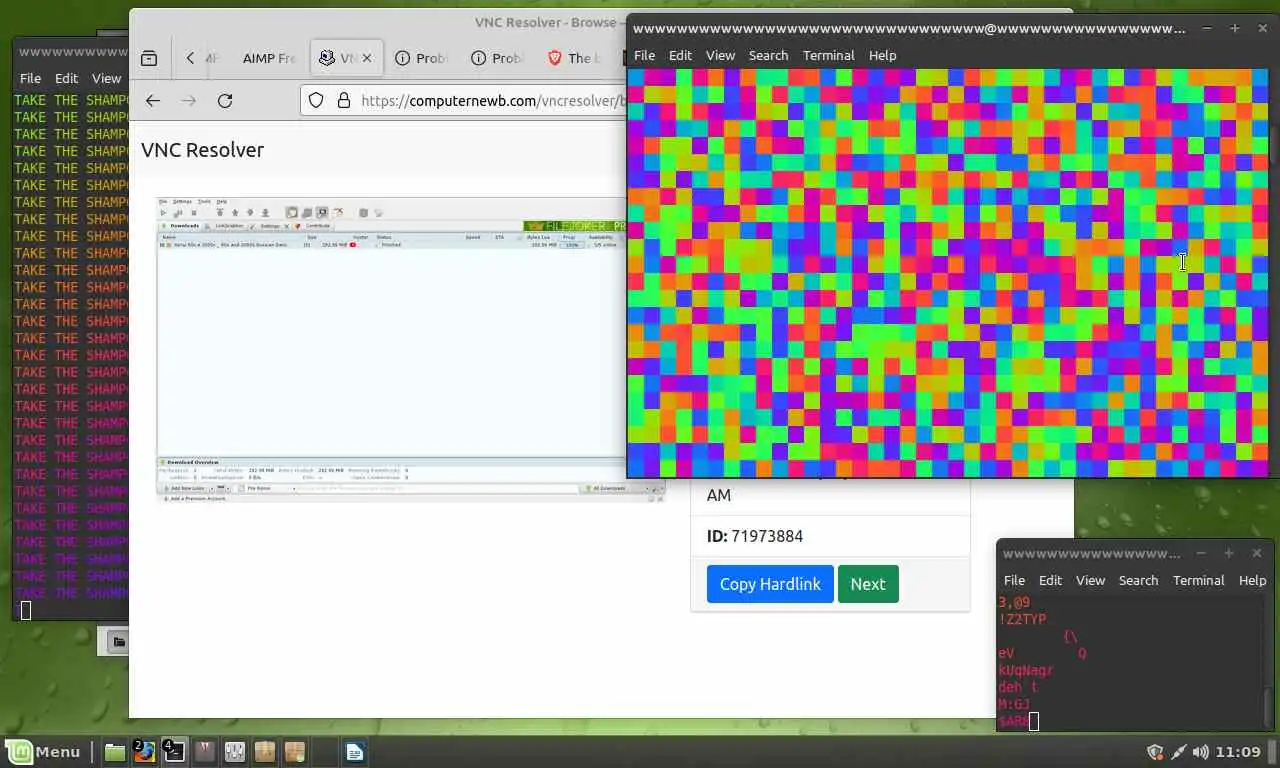This screenshot has width=1280, height=768.
Task: Switch to grouped terminal windows in taskbar
Action: tap(174, 752)
